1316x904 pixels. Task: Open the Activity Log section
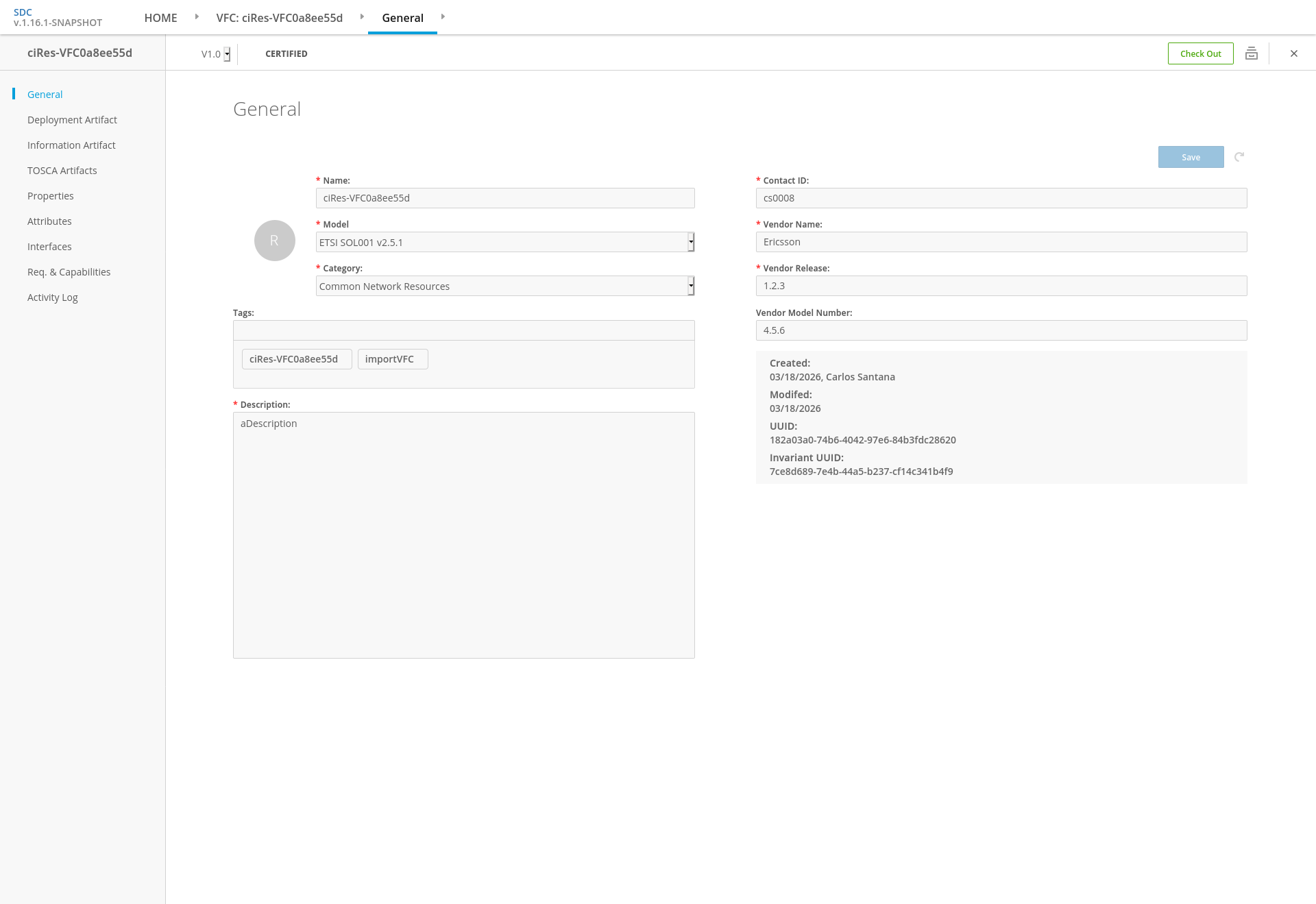(52, 297)
